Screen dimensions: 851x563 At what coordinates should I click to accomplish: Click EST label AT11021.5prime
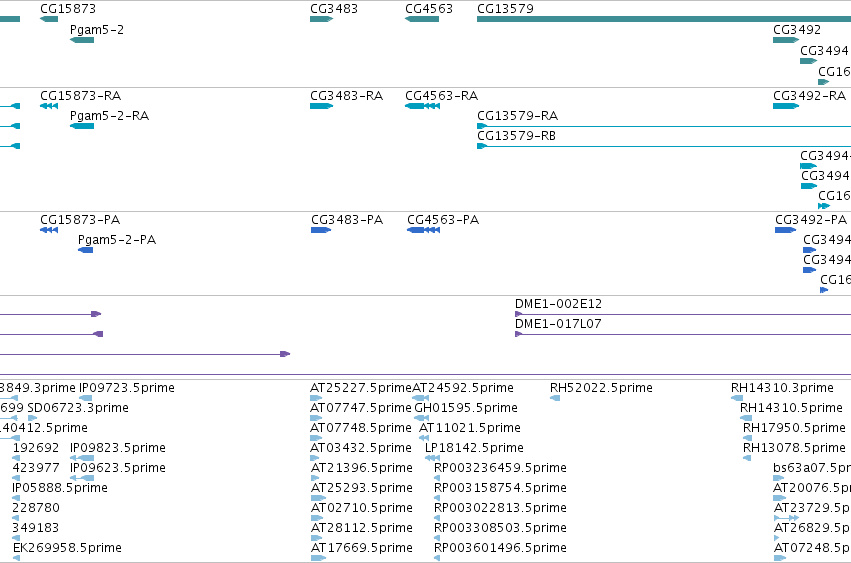click(x=470, y=428)
